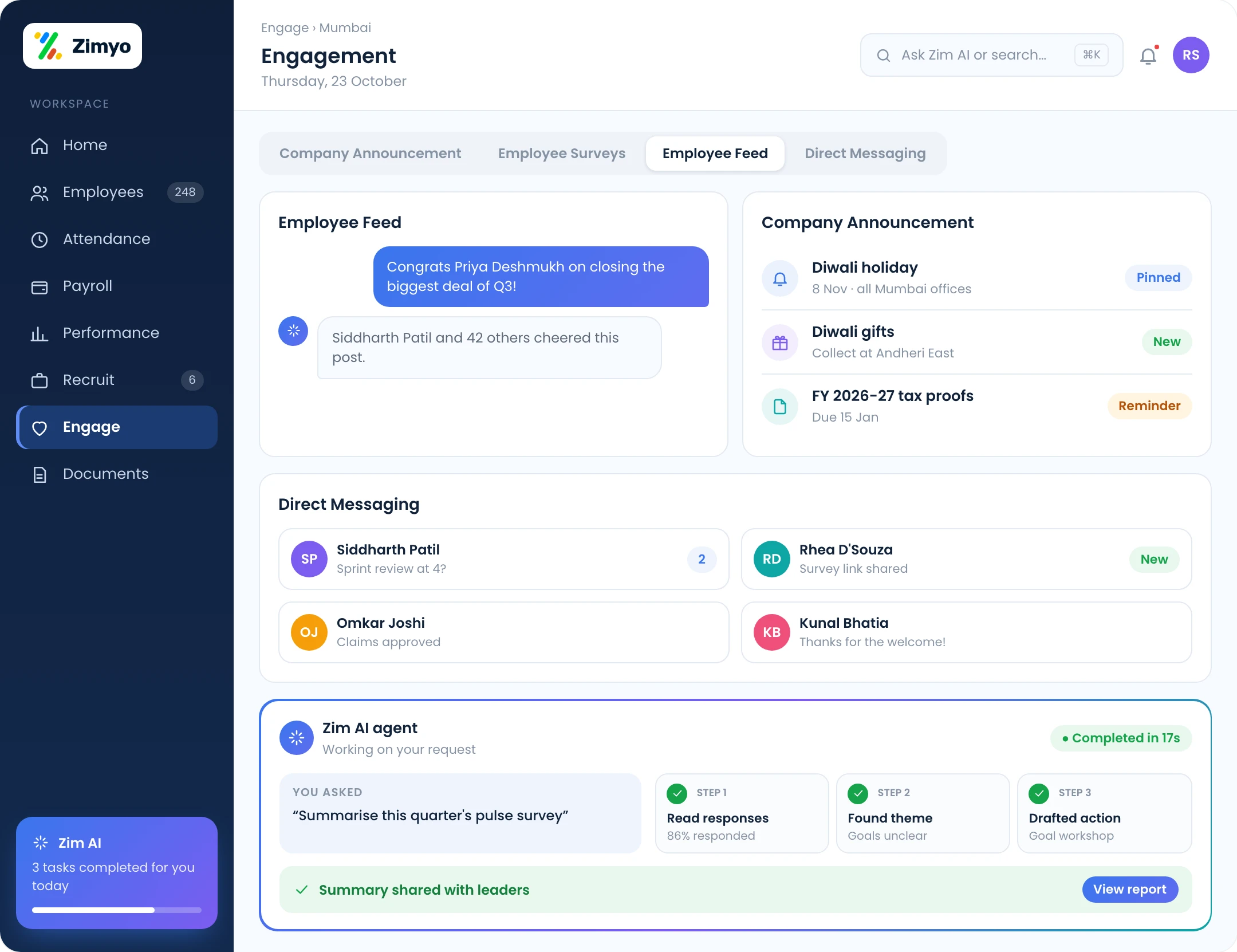Open the Omkar Joshi conversation

pyautogui.click(x=503, y=632)
